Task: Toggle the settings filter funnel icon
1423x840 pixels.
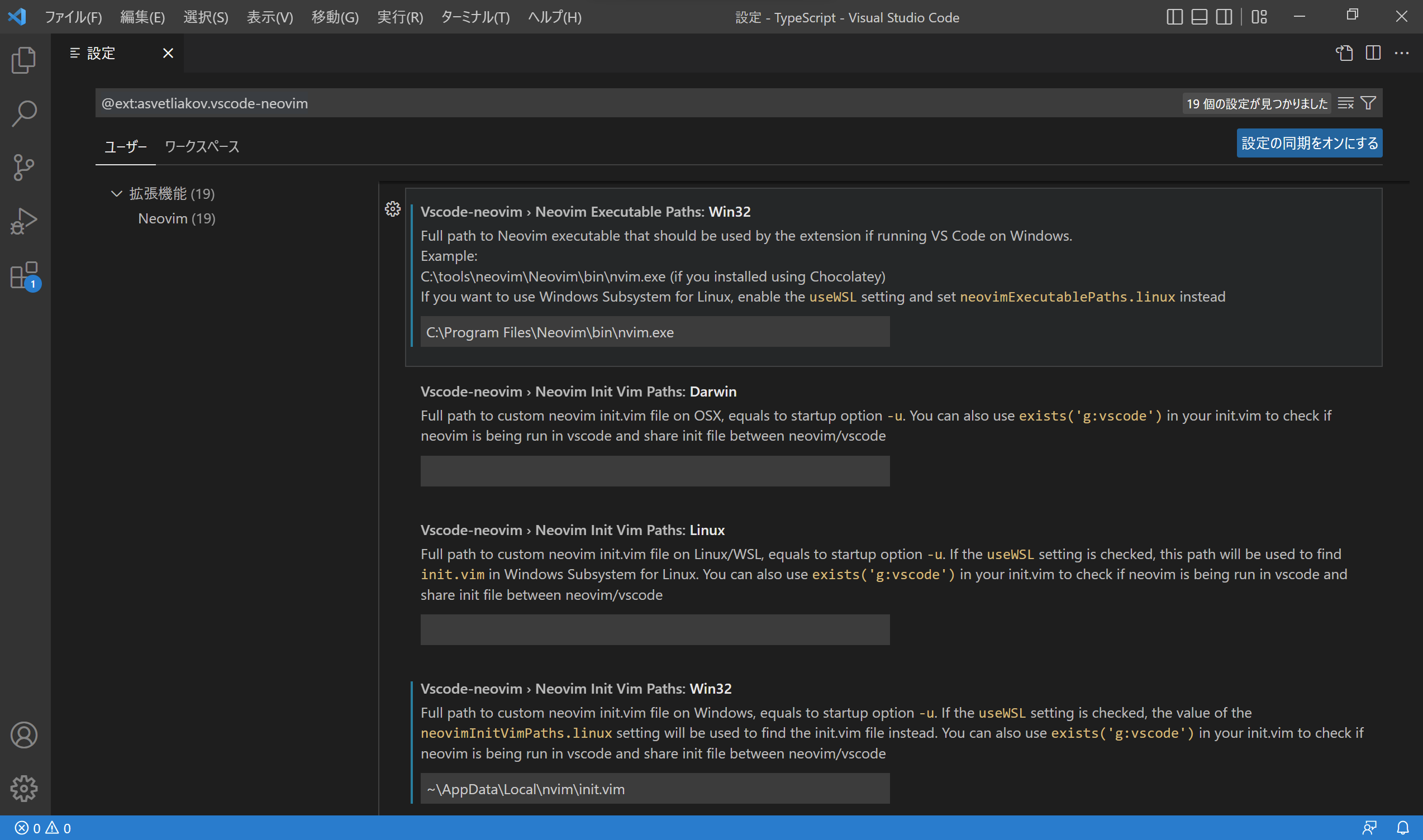Action: coord(1369,102)
